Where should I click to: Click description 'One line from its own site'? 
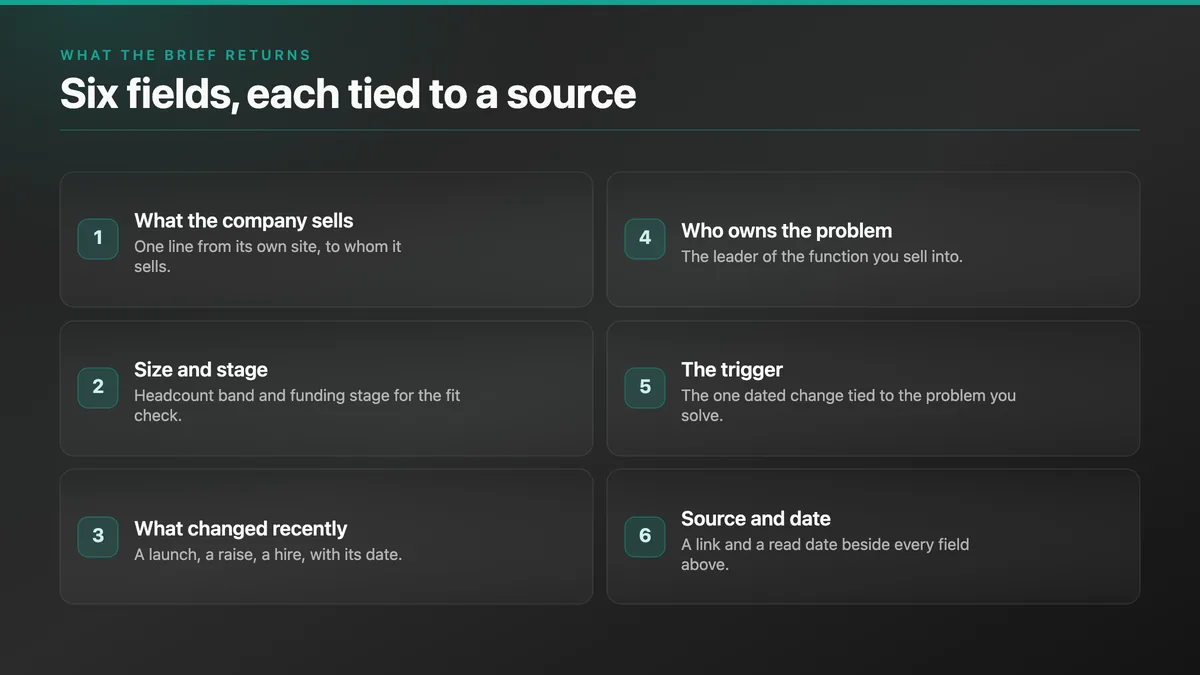click(268, 256)
